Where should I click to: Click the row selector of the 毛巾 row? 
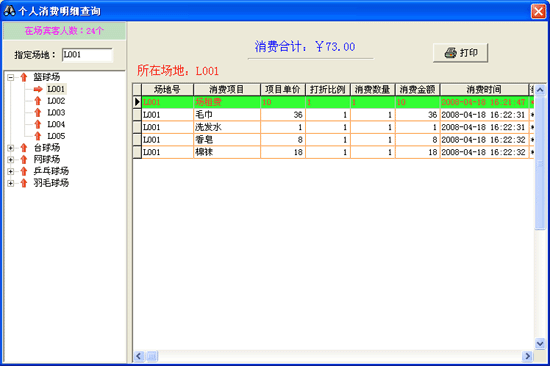click(x=137, y=115)
